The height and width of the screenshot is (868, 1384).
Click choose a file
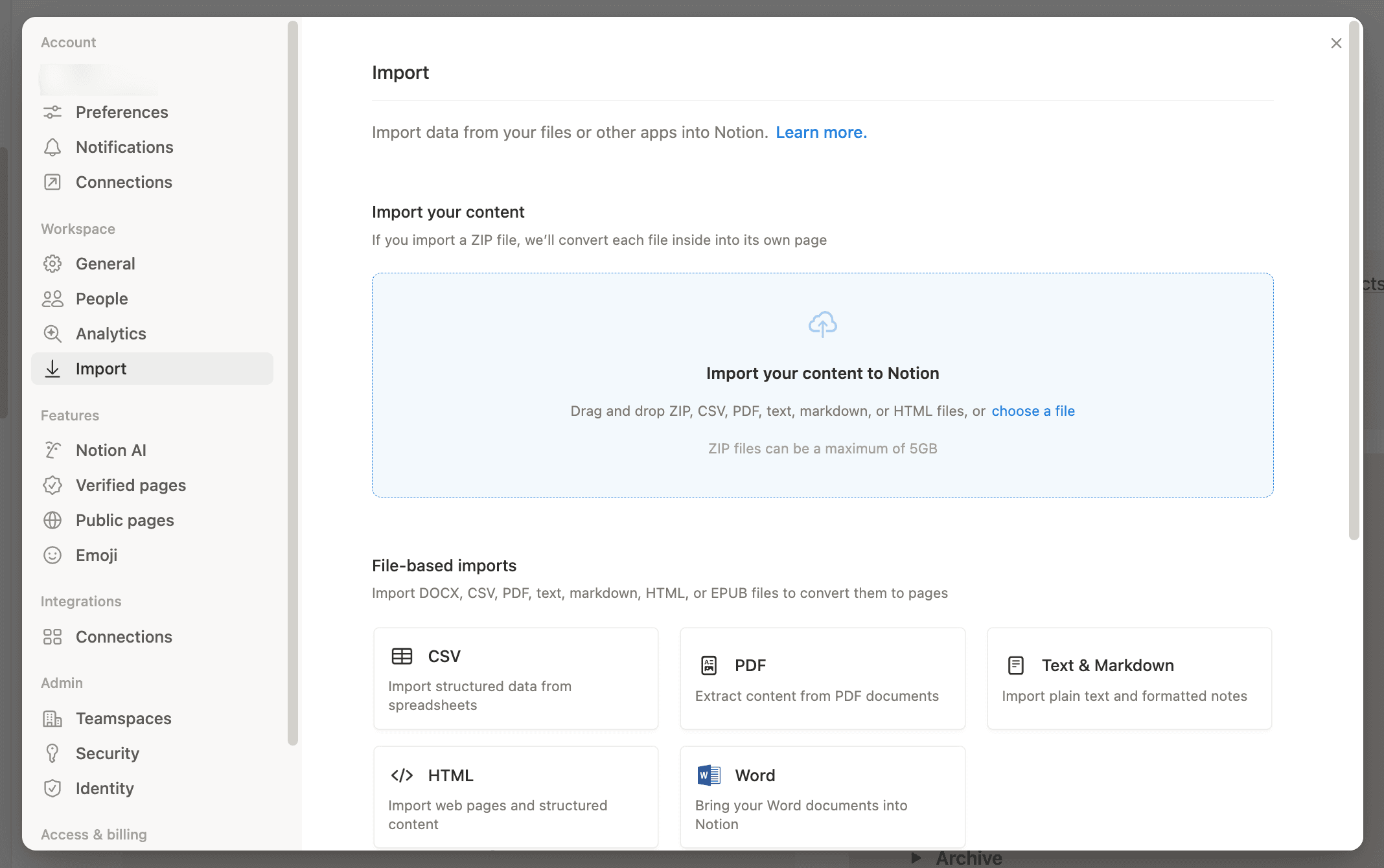coord(1033,411)
